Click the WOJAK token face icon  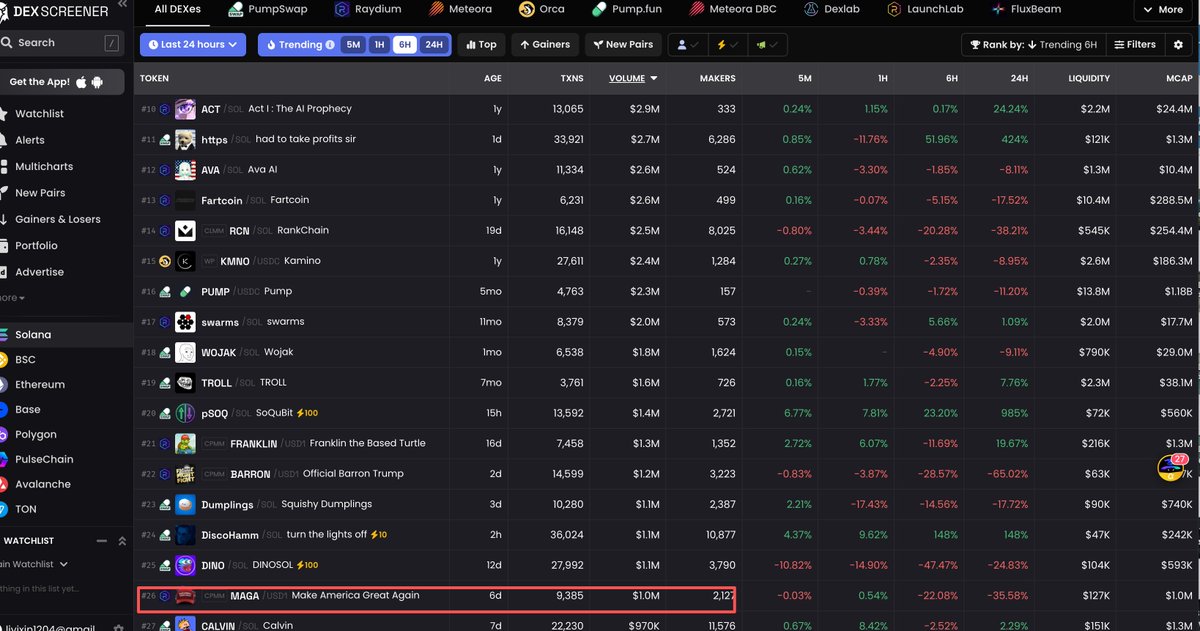point(185,352)
